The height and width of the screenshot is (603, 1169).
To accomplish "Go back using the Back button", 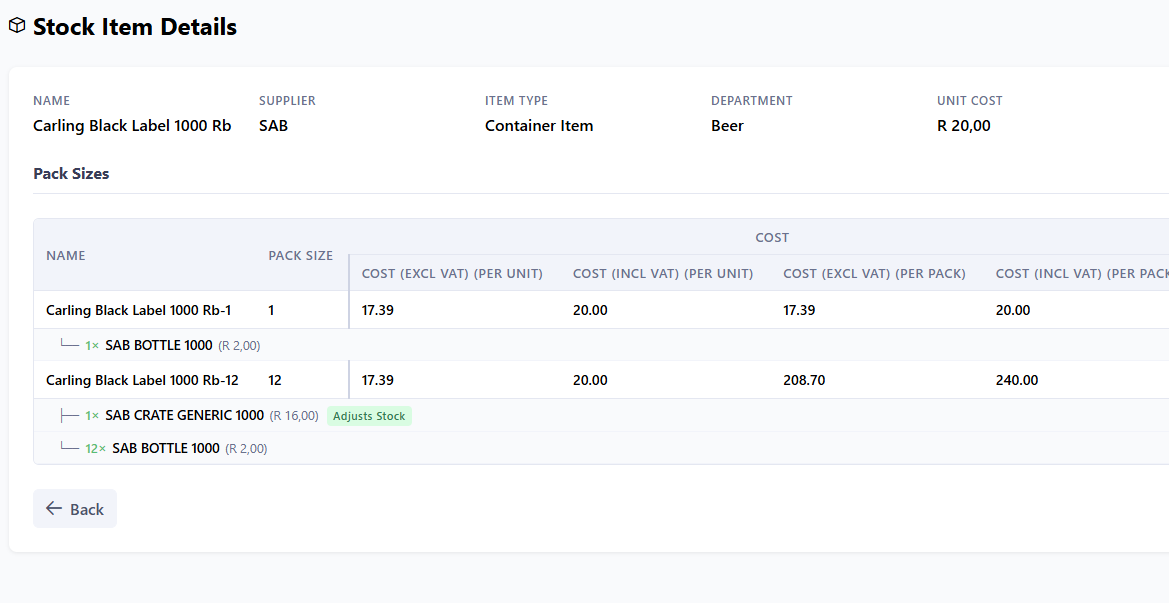I will pyautogui.click(x=75, y=508).
